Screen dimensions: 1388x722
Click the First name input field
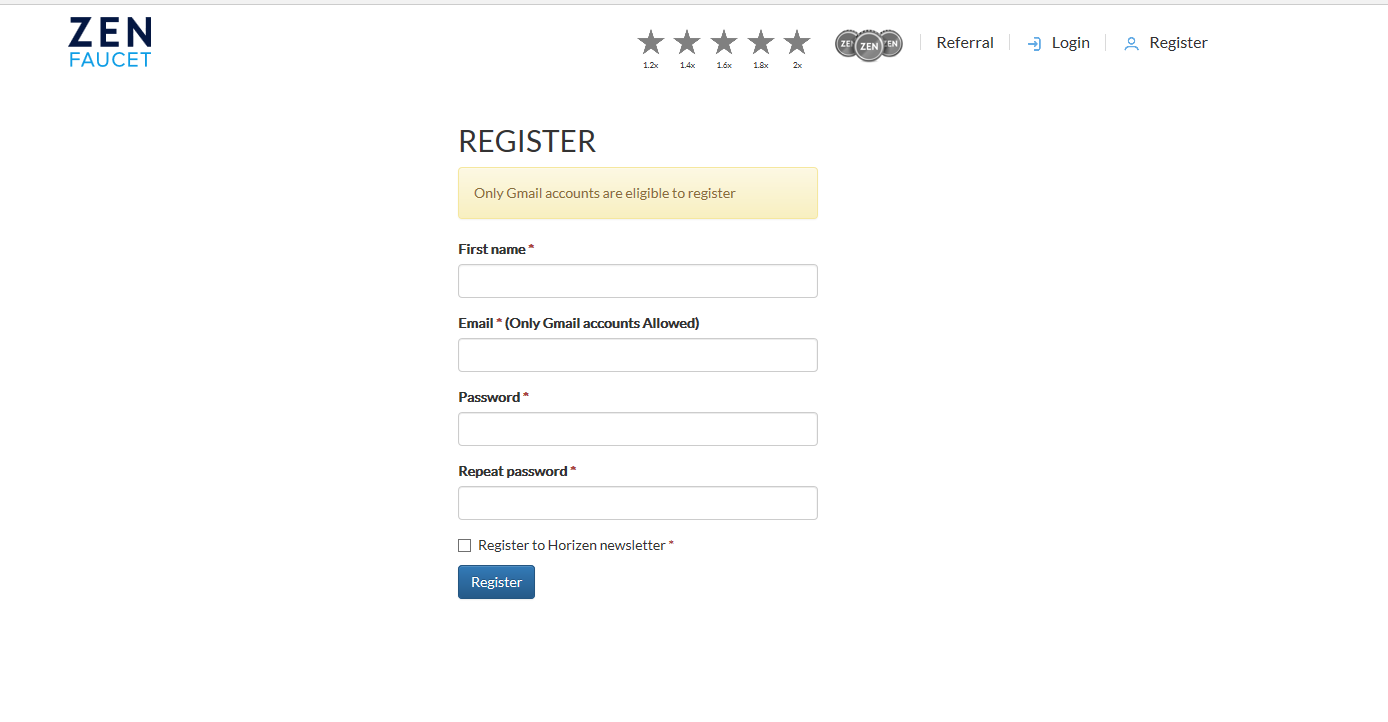coord(638,281)
